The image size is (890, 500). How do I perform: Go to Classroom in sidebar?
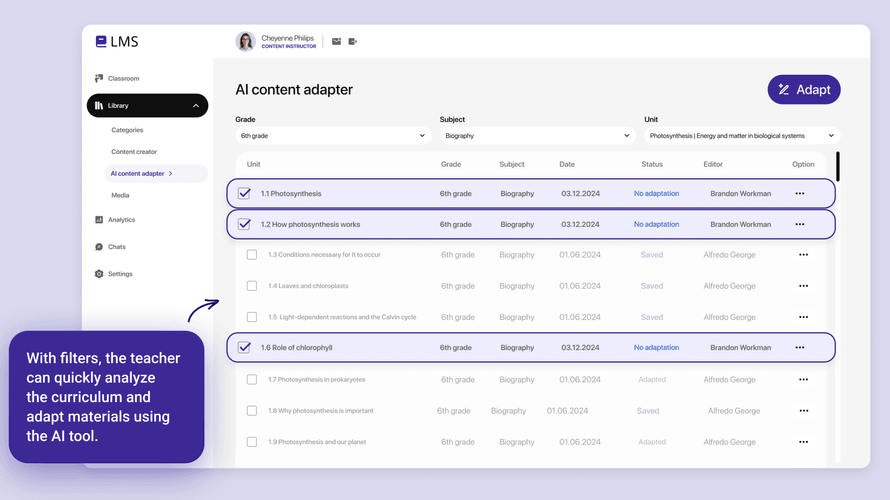pyautogui.click(x=123, y=78)
